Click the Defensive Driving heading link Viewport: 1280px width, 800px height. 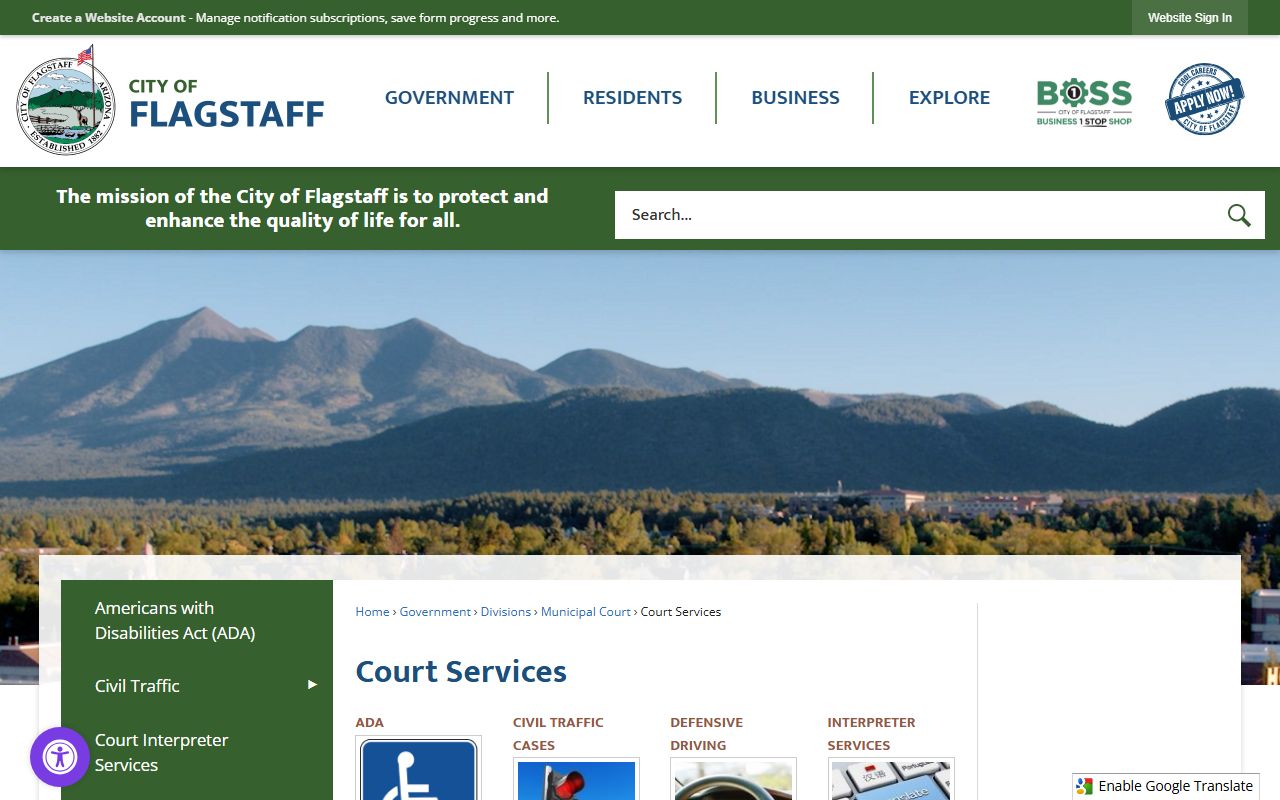(x=706, y=734)
